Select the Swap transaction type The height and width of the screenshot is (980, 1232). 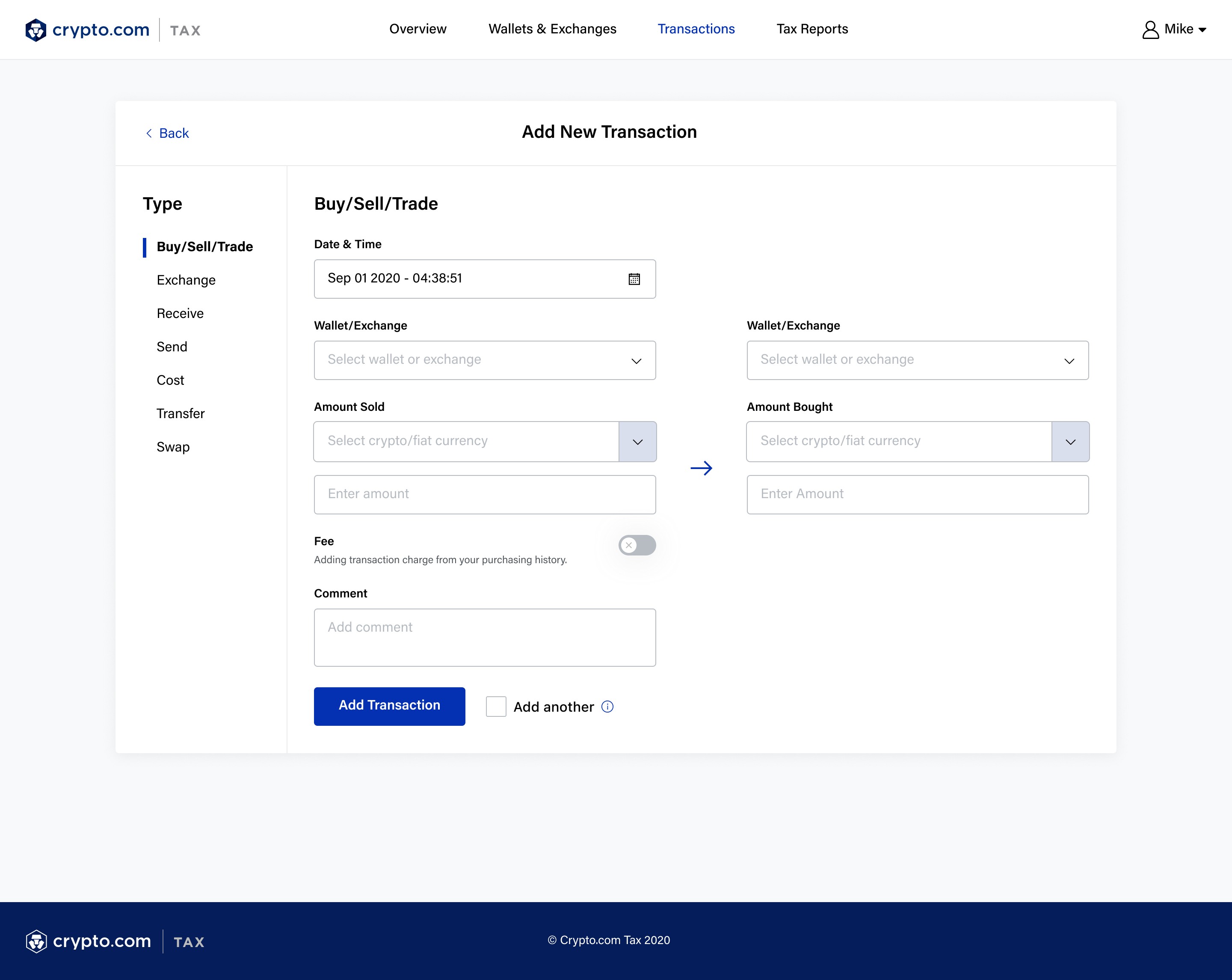tap(173, 447)
